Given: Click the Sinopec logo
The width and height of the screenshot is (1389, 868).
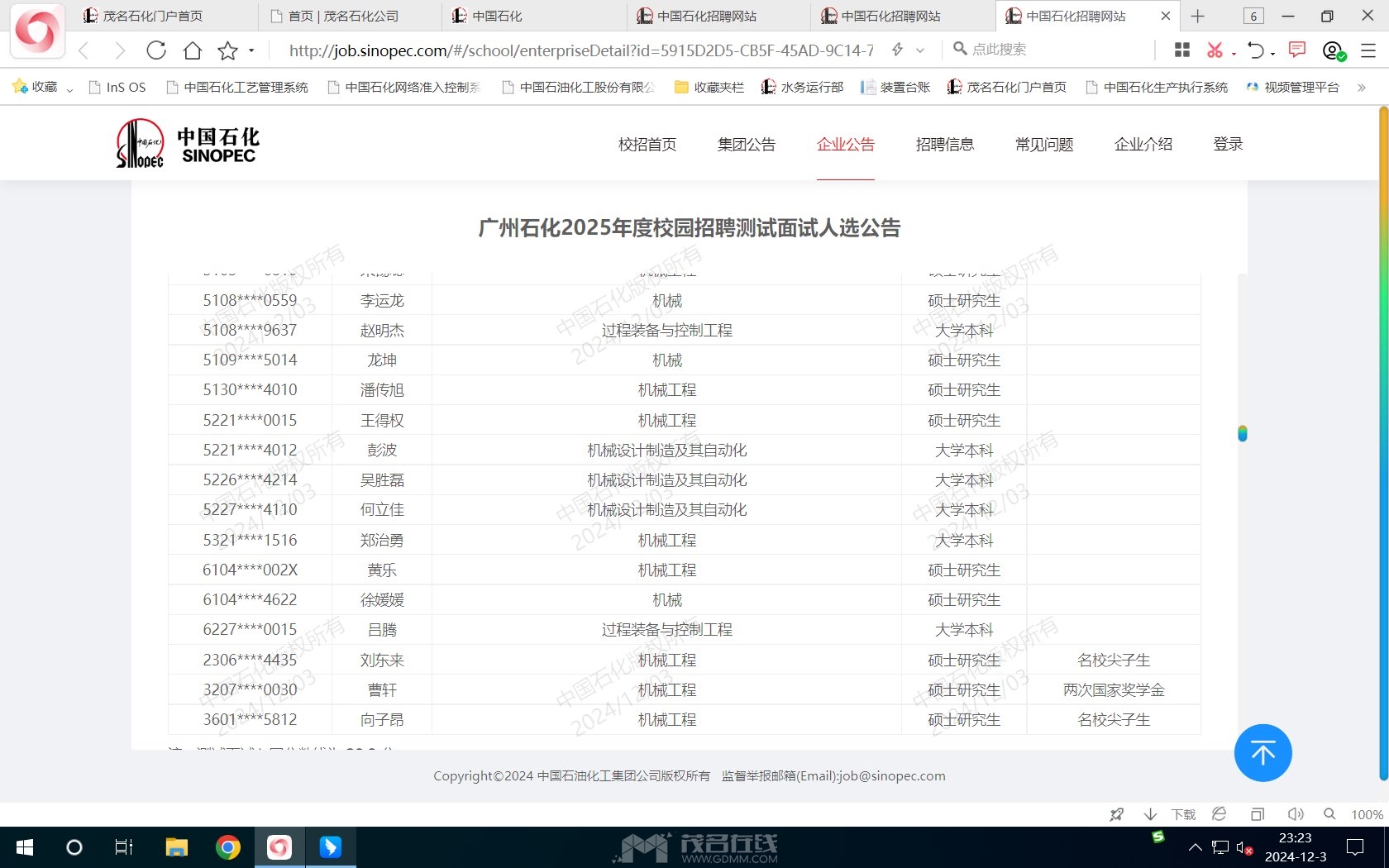Looking at the screenshot, I should [x=188, y=144].
